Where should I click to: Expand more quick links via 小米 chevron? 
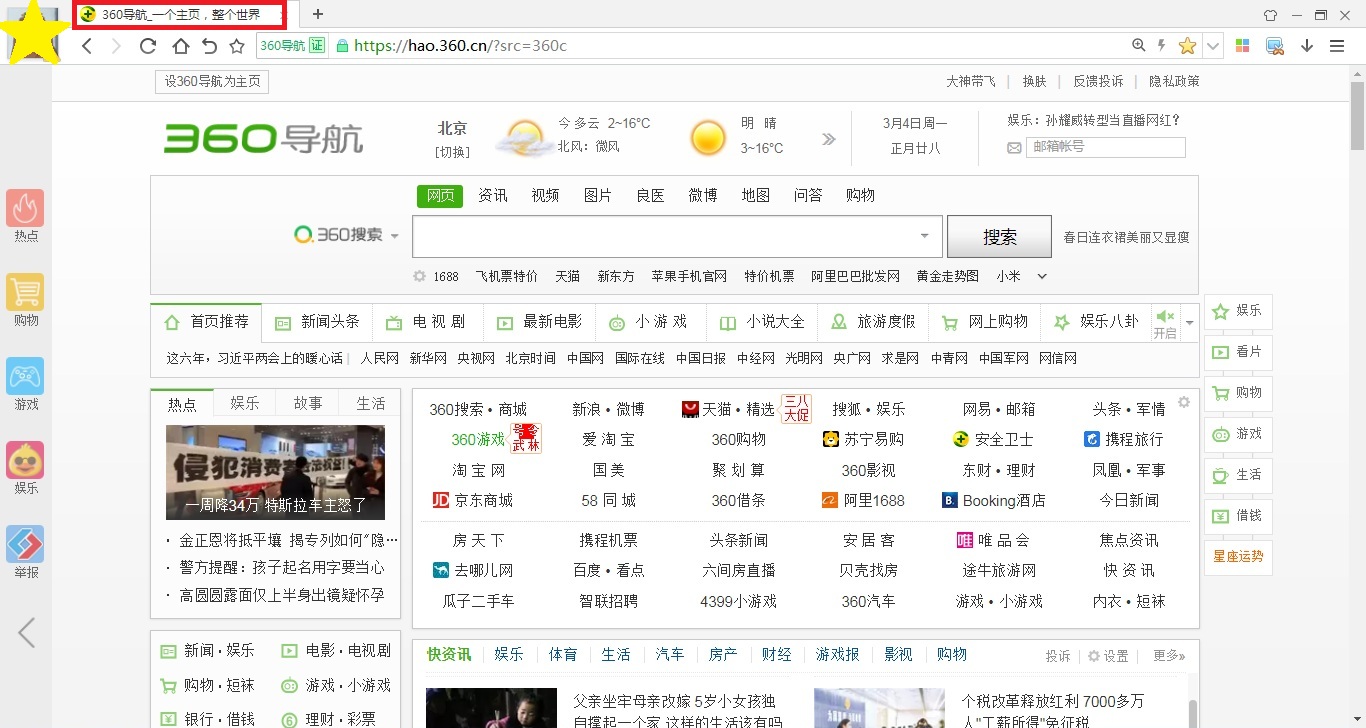click(1042, 276)
